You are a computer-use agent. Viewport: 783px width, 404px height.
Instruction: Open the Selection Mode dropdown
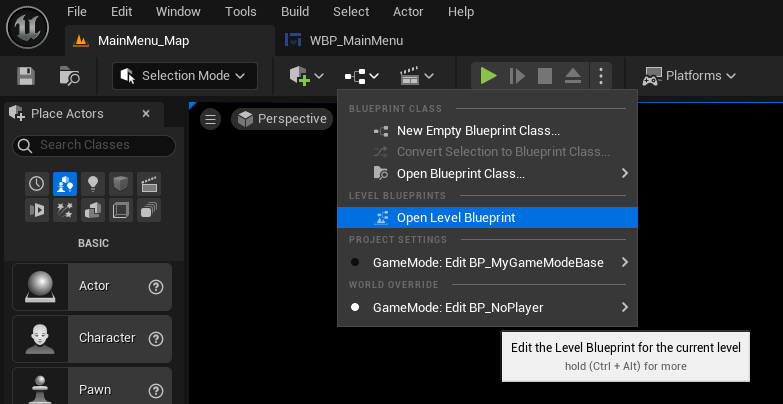[185, 76]
